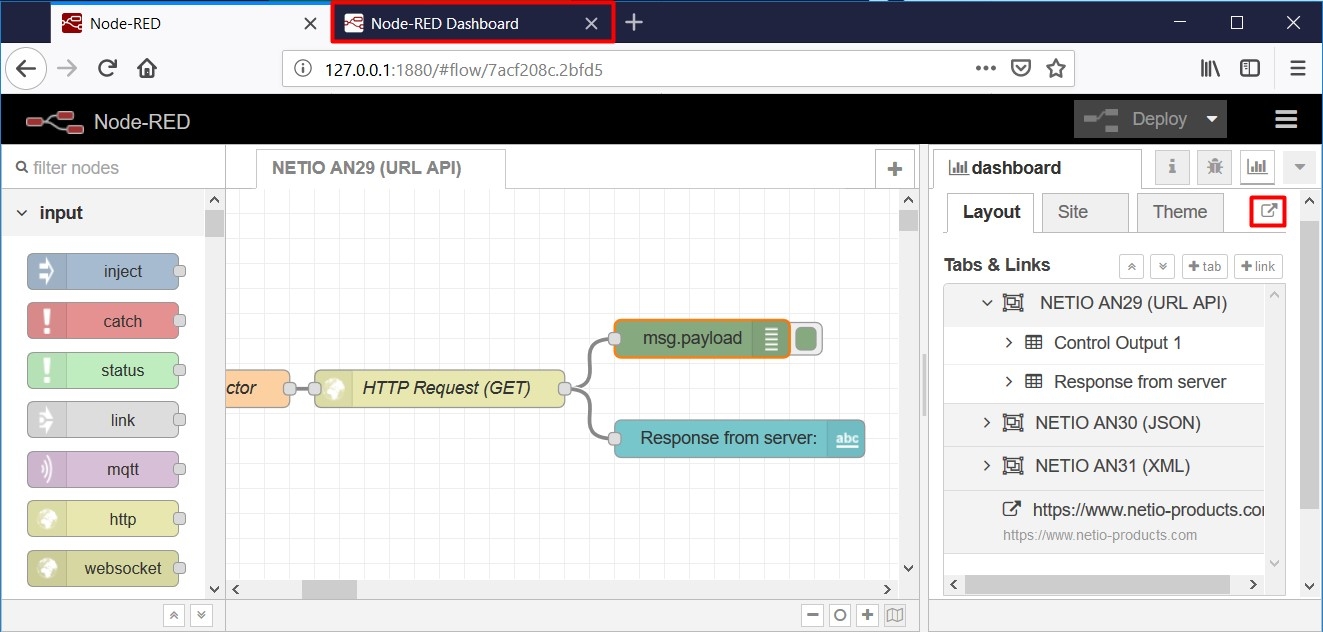The width and height of the screenshot is (1323, 632).
Task: Toggle the canvas navigator map
Action: click(895, 616)
